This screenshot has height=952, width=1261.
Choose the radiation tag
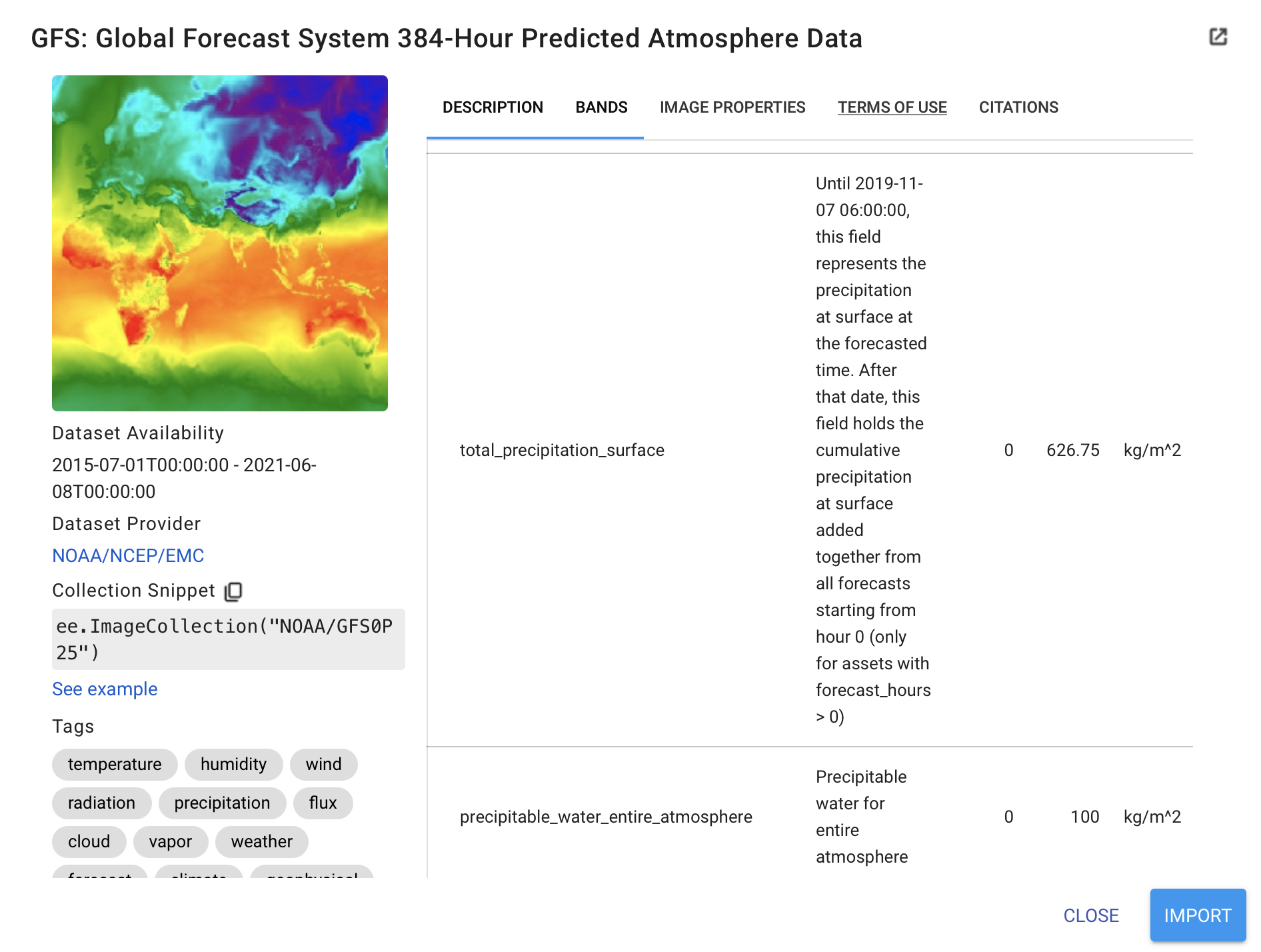(101, 803)
